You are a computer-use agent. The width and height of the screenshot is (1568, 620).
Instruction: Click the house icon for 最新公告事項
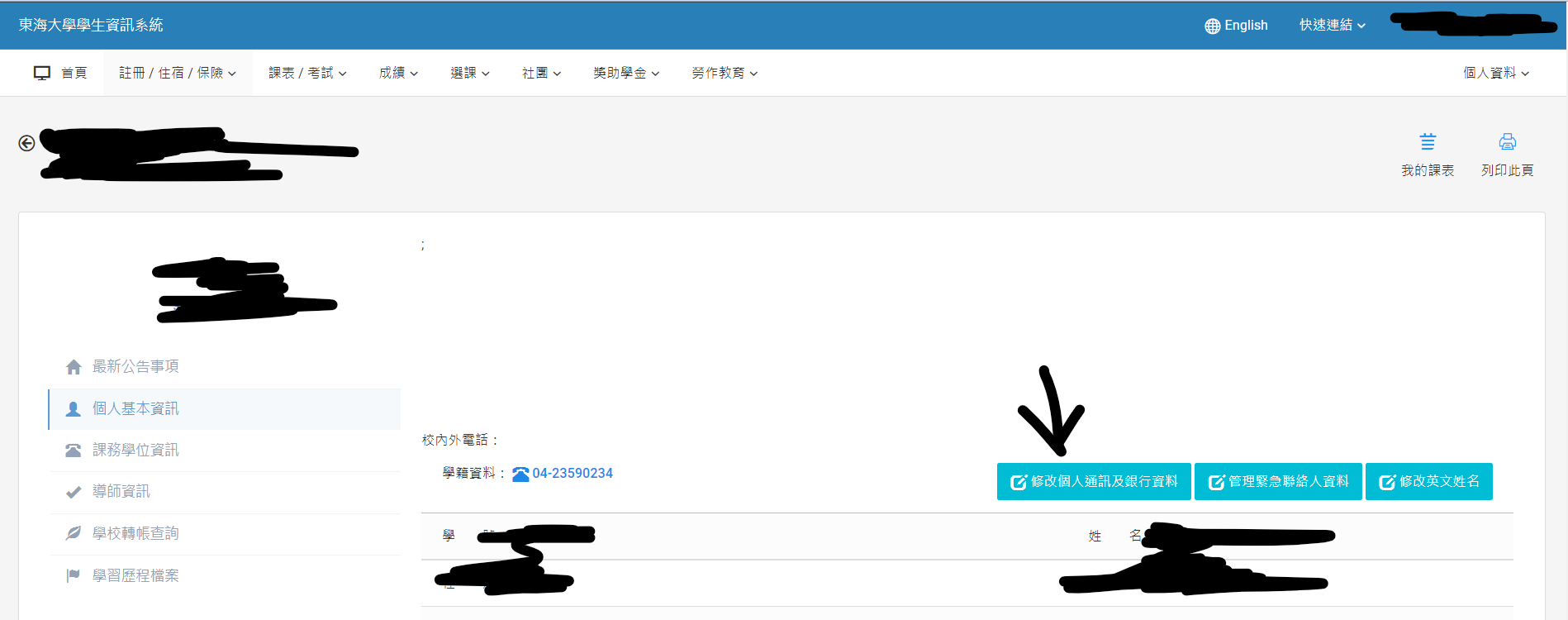[74, 367]
